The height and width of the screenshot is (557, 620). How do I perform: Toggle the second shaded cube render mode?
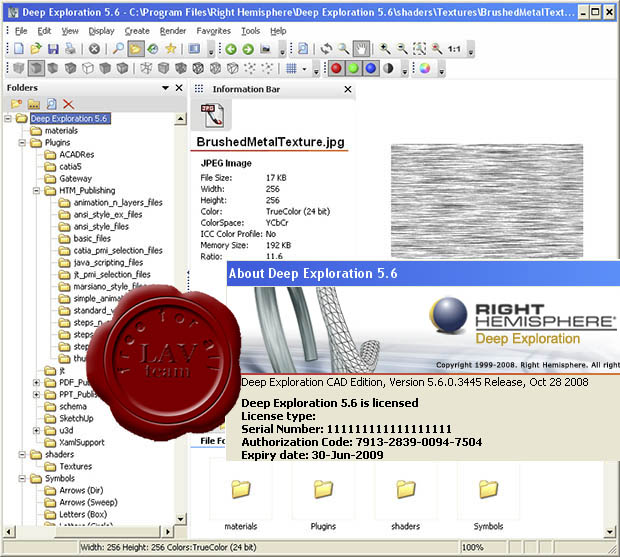(x=36, y=68)
